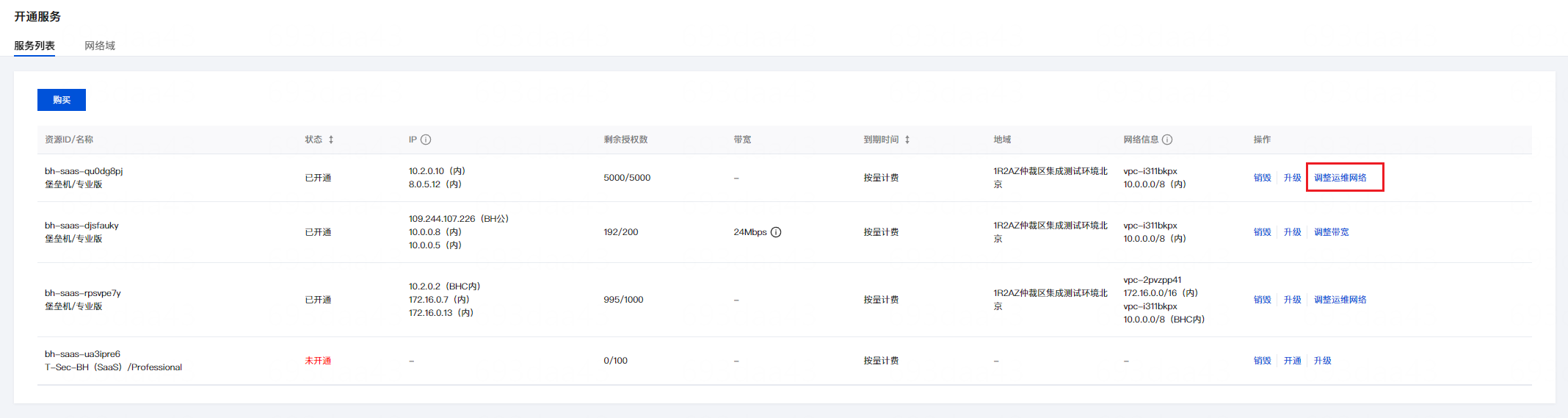The width and height of the screenshot is (1568, 418).
Task: Click 升级 for bh-saas-qu0dg8pj
Action: pos(1292,178)
